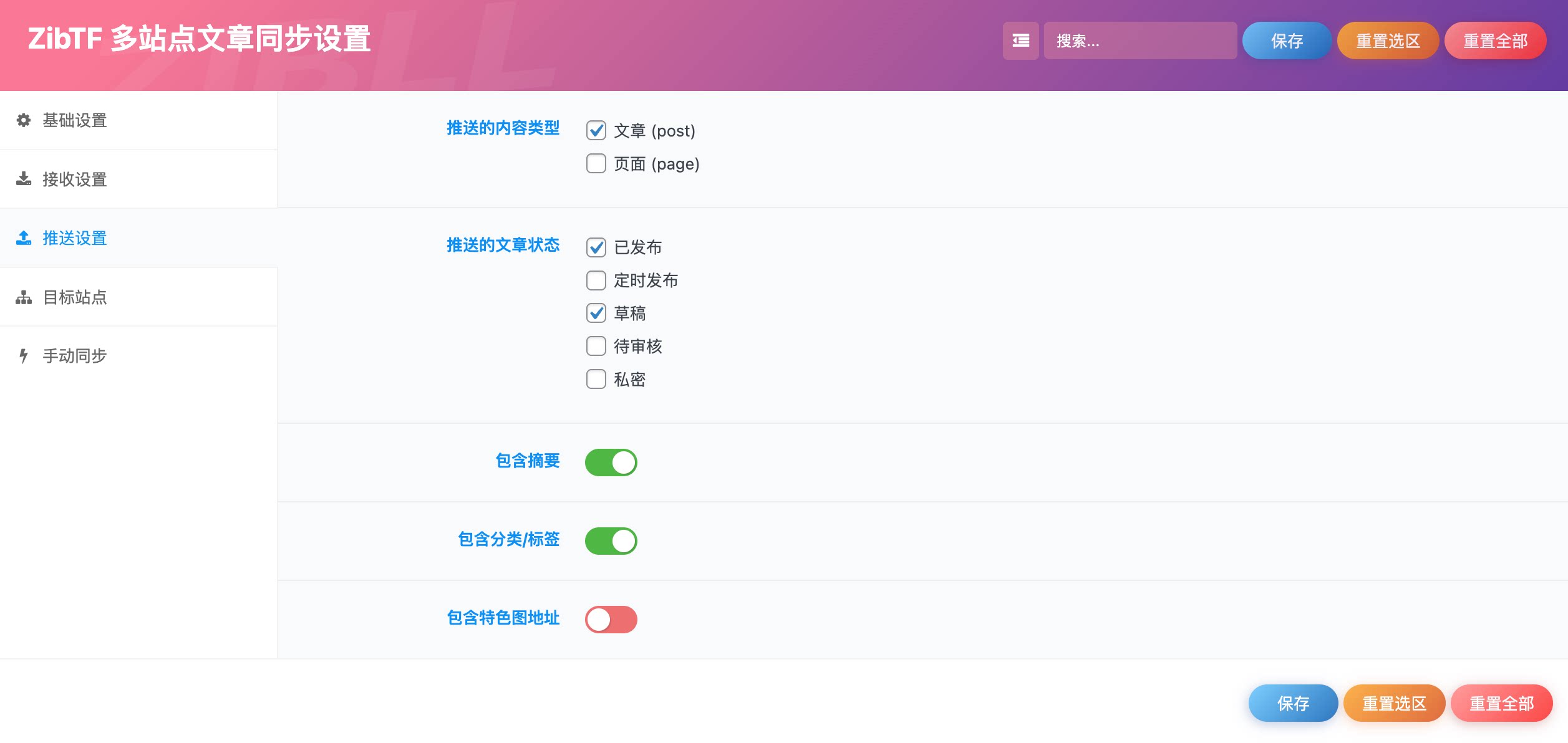The width and height of the screenshot is (1568, 743).
Task: Uncheck the 已发布 post status
Action: (x=596, y=247)
